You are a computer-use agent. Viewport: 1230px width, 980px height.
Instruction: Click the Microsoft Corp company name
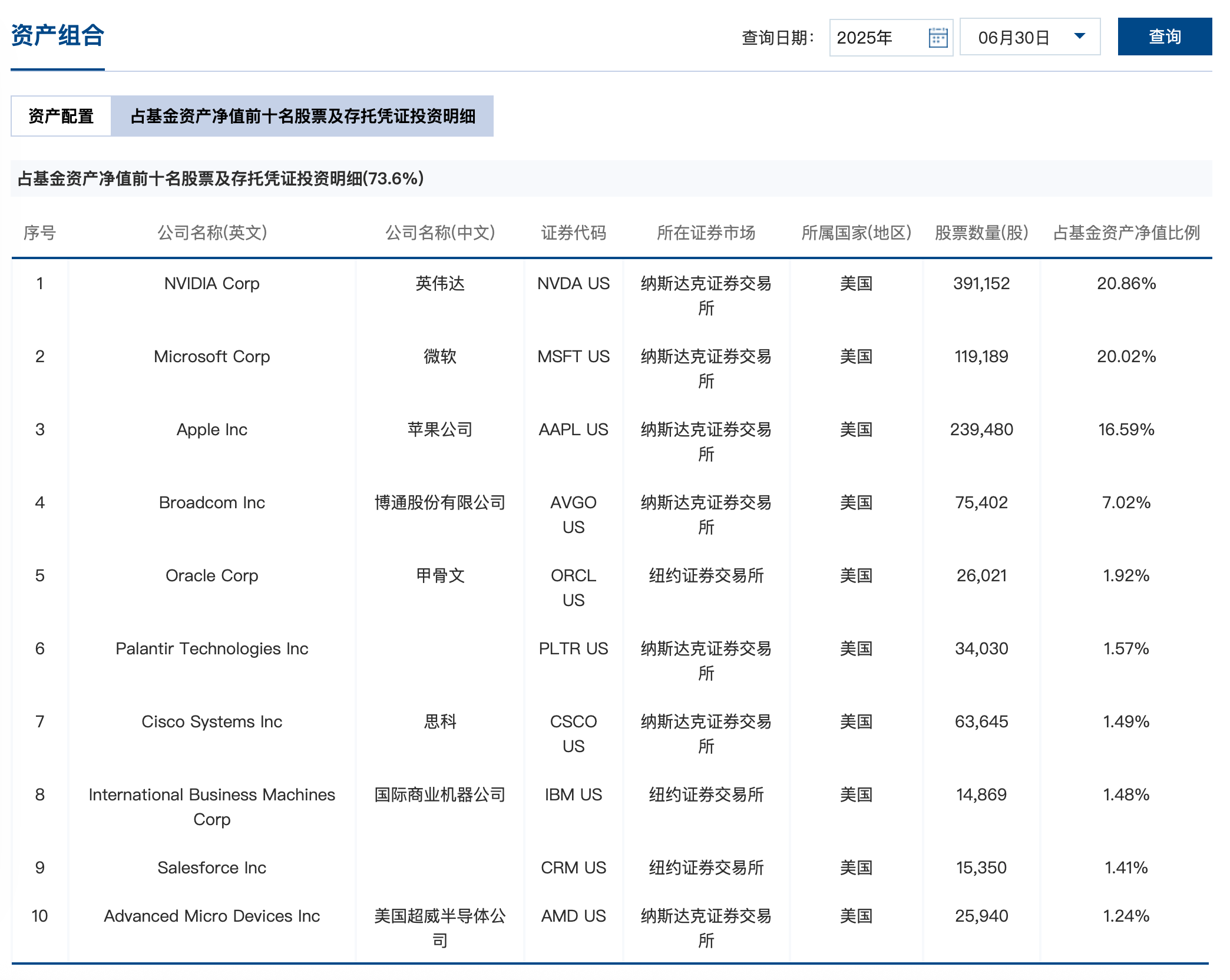pyautogui.click(x=211, y=356)
